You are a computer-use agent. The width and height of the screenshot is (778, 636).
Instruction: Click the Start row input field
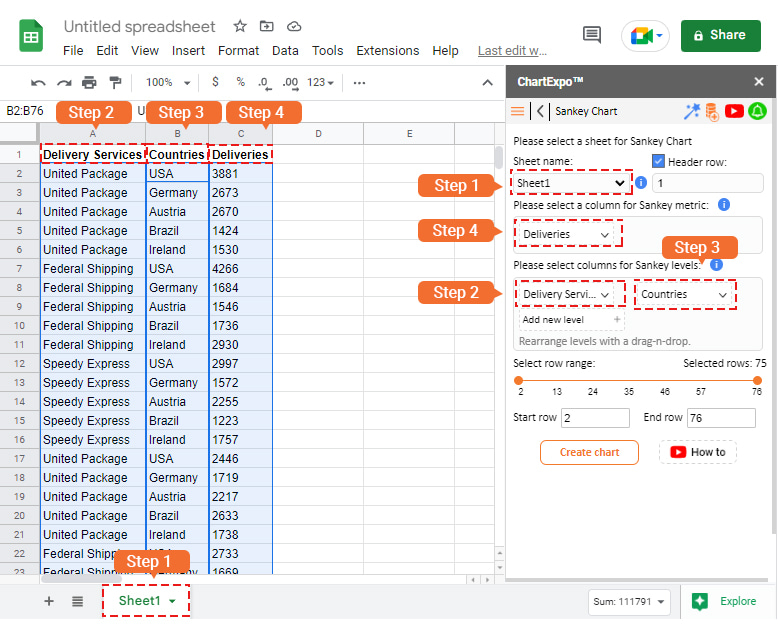595,418
